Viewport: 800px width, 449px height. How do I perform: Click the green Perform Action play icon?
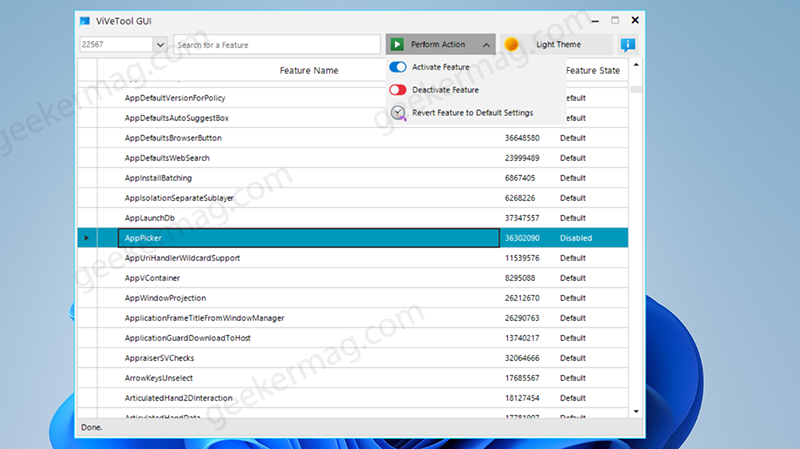click(x=397, y=44)
